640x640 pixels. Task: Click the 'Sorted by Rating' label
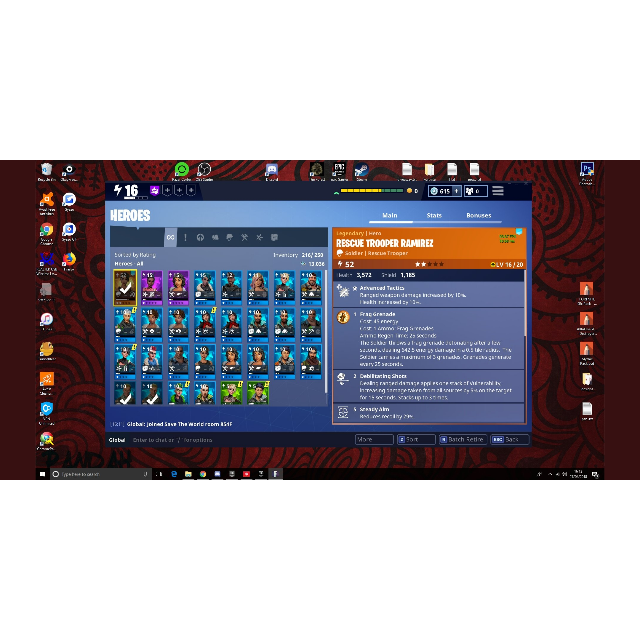135,255
